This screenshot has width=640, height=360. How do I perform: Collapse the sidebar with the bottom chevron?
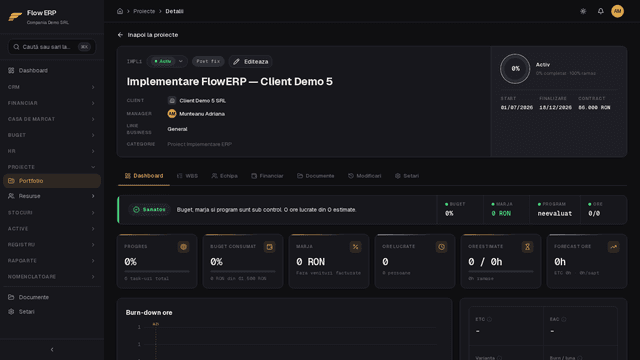pyautogui.click(x=52, y=349)
